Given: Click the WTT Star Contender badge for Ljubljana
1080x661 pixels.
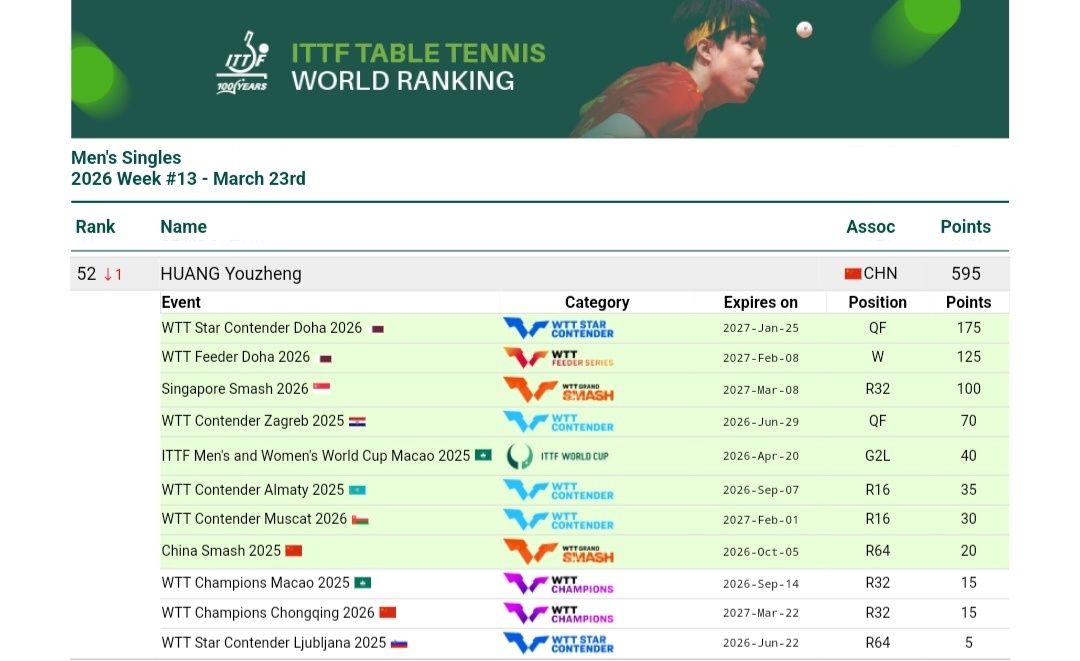Looking at the screenshot, I should coord(559,643).
